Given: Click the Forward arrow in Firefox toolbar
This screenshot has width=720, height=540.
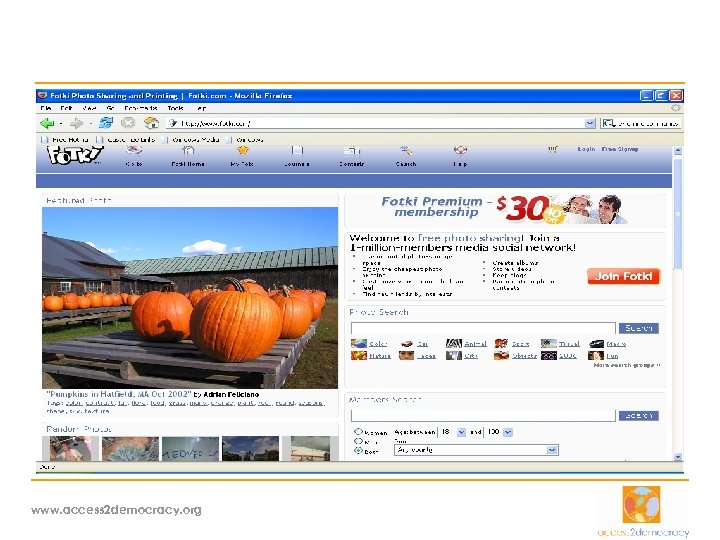Looking at the screenshot, I should pyautogui.click(x=76, y=123).
